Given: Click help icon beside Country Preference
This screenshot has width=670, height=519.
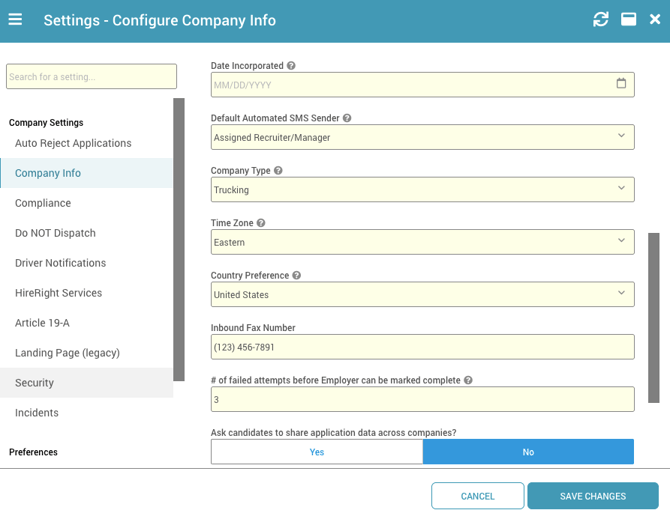Looking at the screenshot, I should [x=297, y=276].
